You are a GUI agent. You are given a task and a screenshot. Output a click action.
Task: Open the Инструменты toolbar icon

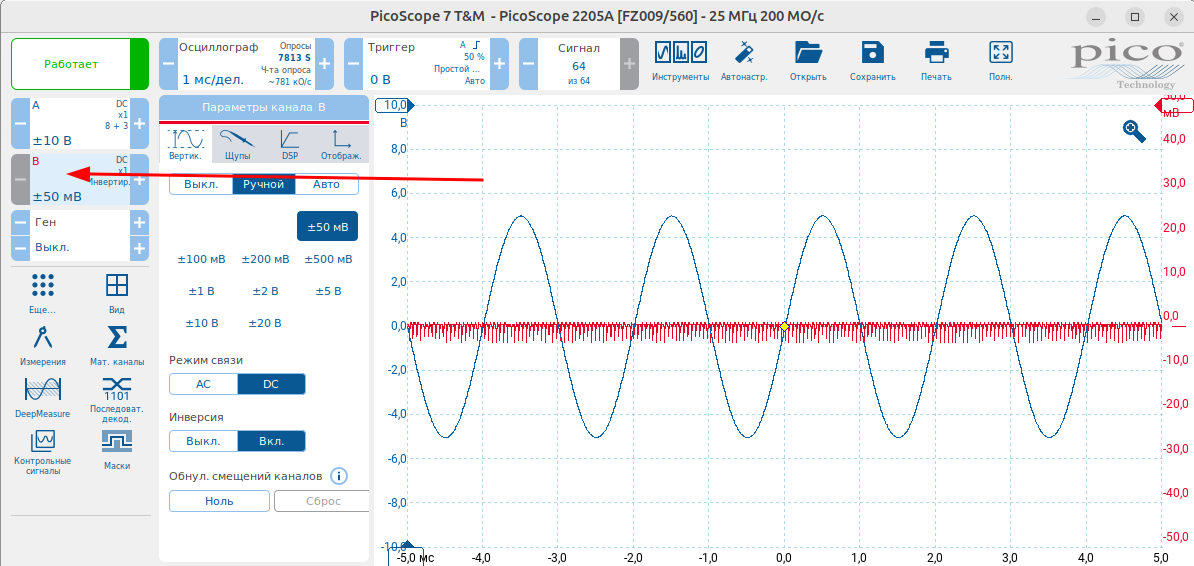[x=680, y=52]
